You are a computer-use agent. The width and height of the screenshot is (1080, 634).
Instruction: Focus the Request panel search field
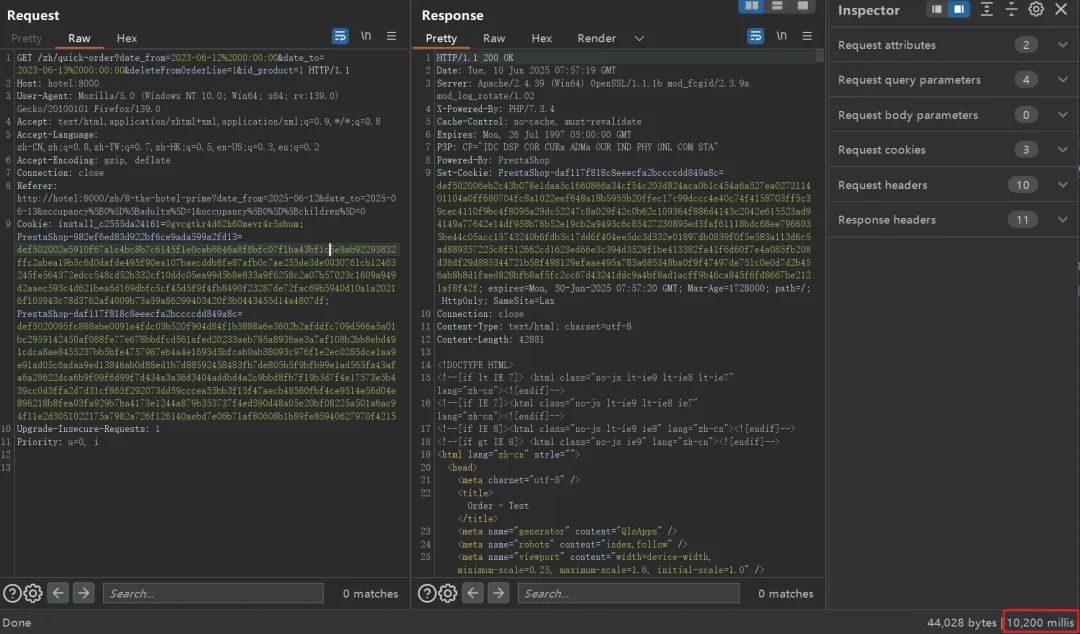pos(213,593)
